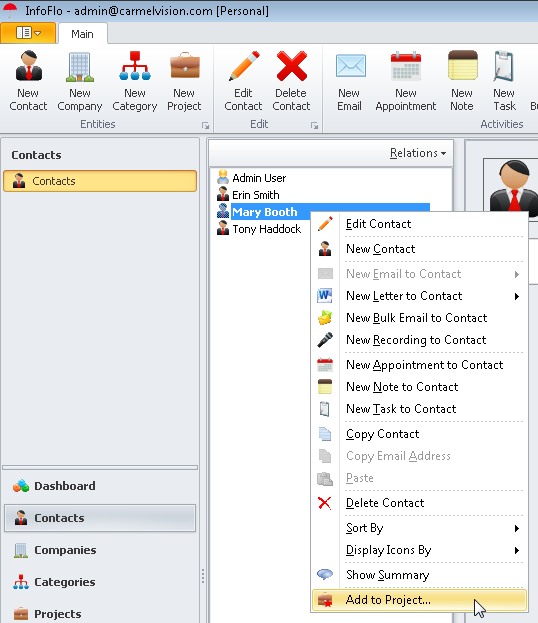Expand the Display Icons By submenu arrow
Viewport: 538px width, 623px height.
(x=517, y=550)
